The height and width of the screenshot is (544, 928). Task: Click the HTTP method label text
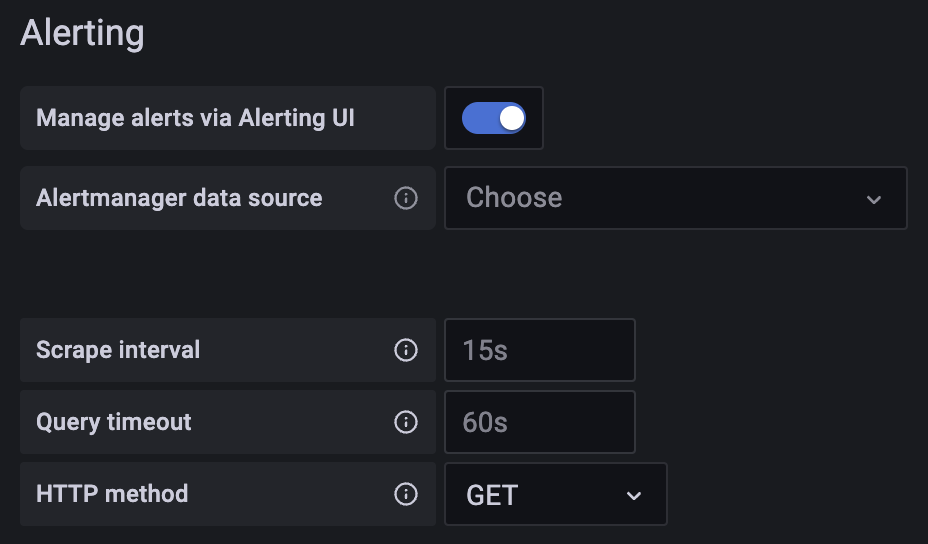[x=112, y=494]
